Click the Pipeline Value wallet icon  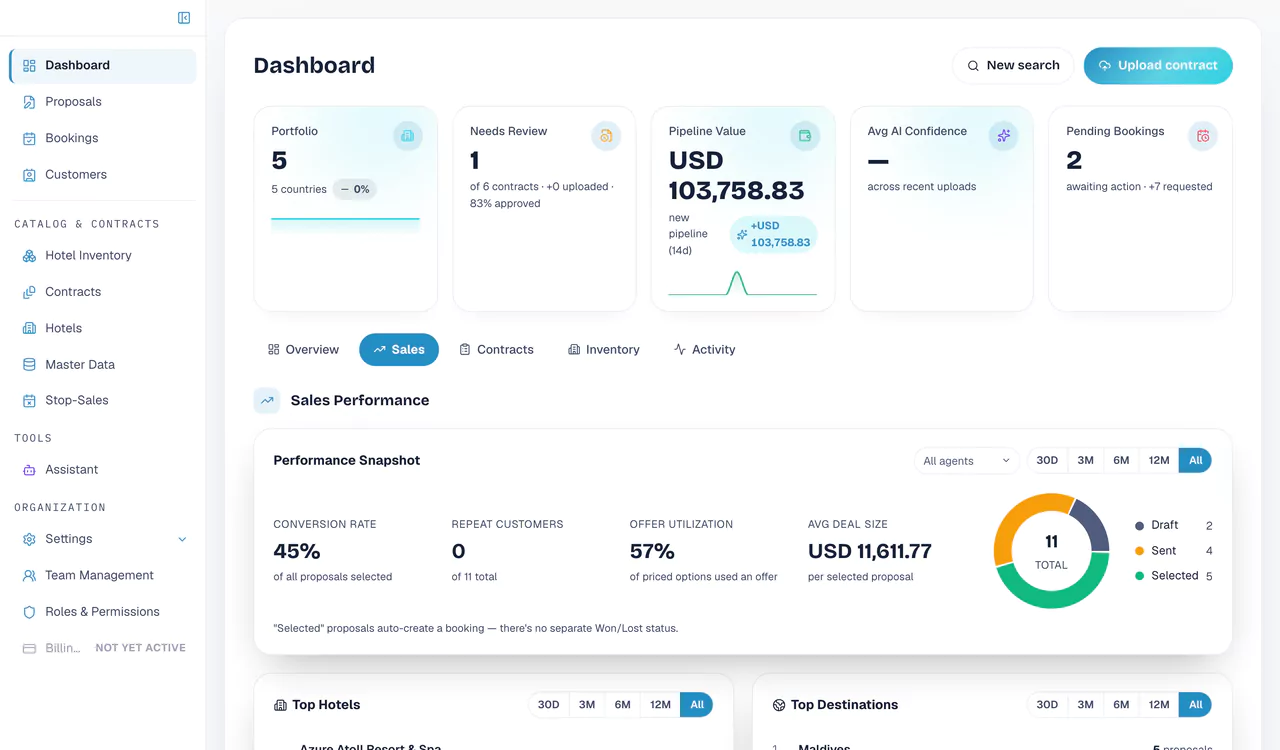pyautogui.click(x=805, y=135)
